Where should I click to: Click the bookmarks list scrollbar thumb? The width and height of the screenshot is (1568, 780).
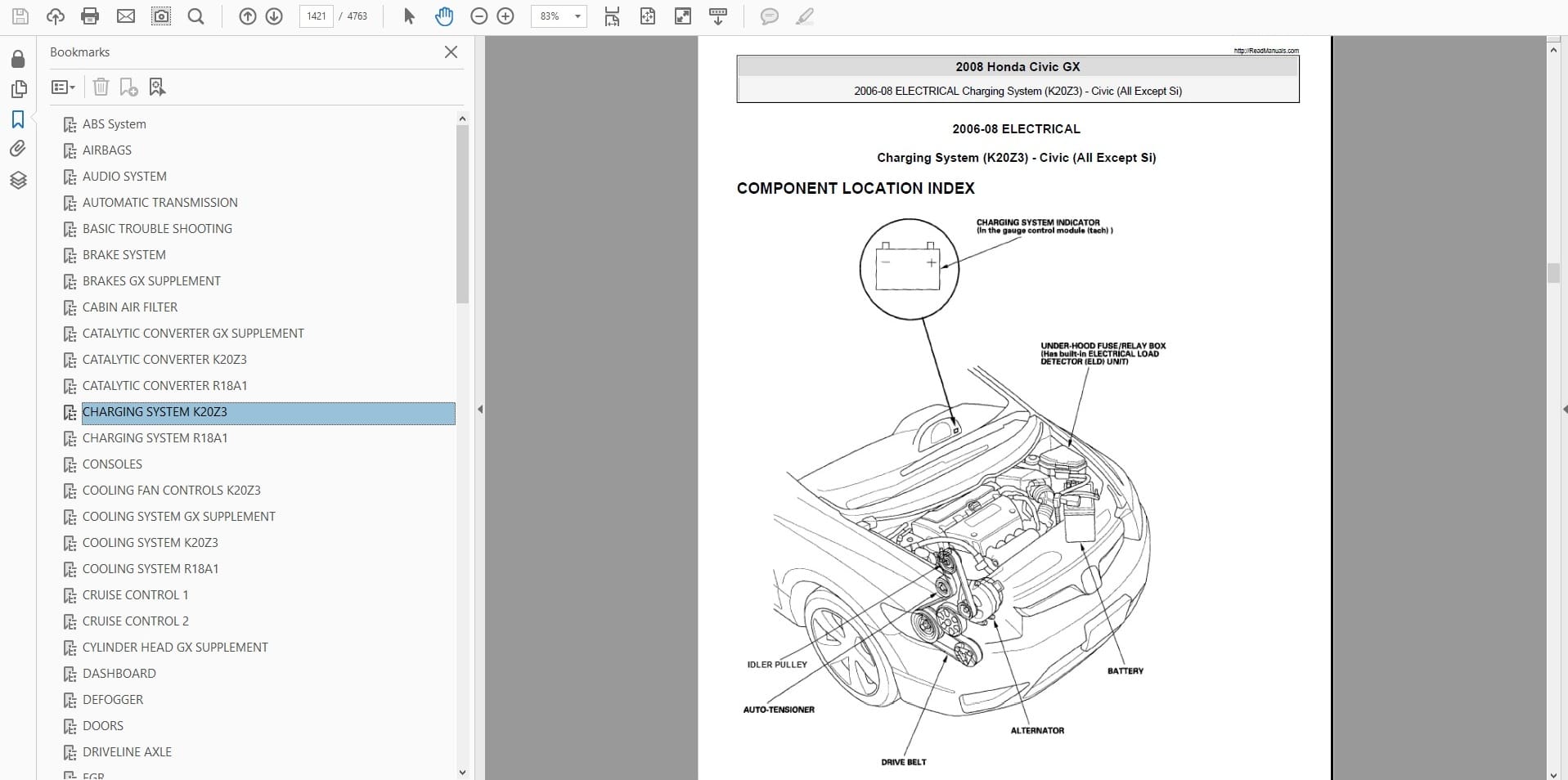click(x=462, y=214)
